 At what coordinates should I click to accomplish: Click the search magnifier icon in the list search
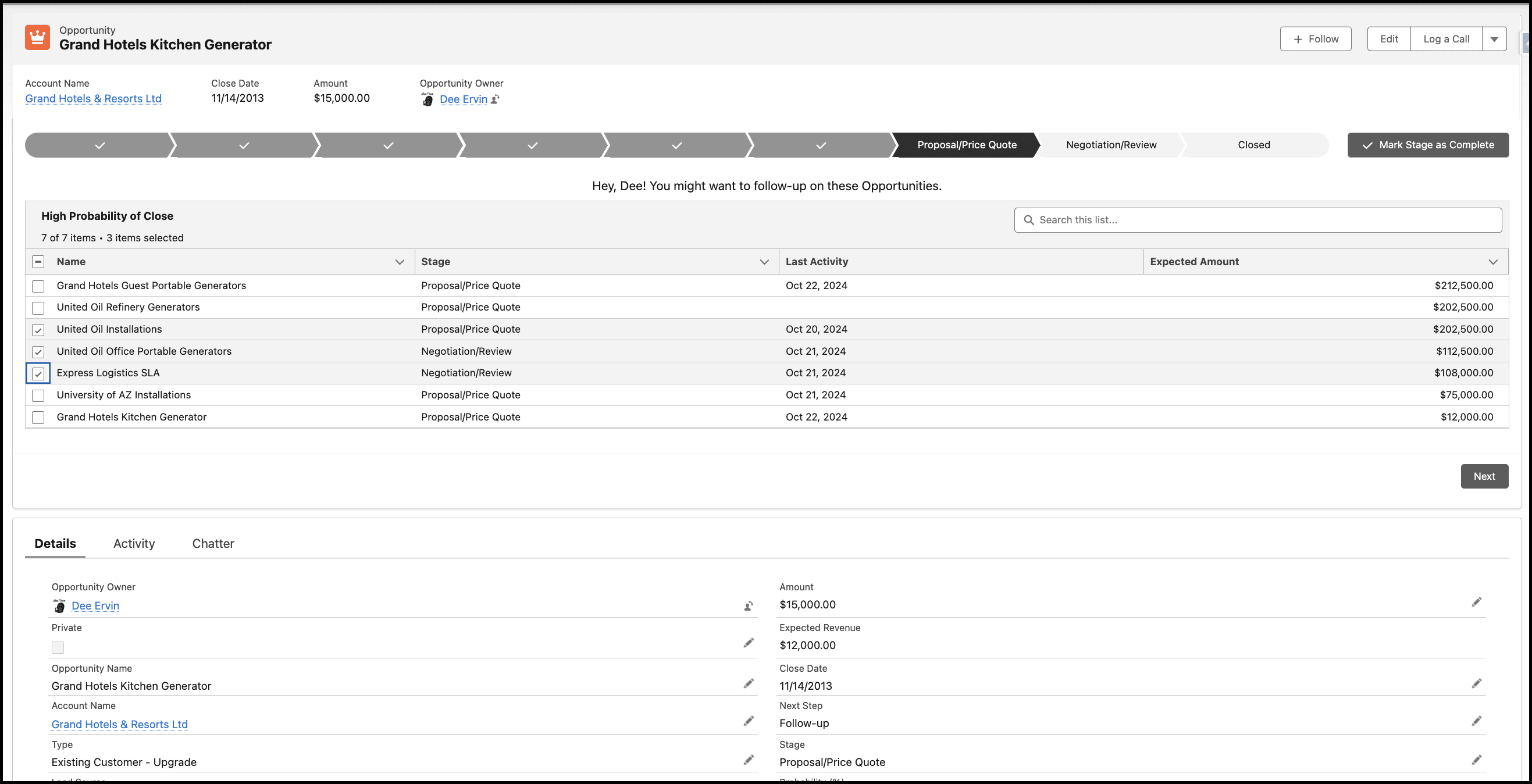[1028, 220]
